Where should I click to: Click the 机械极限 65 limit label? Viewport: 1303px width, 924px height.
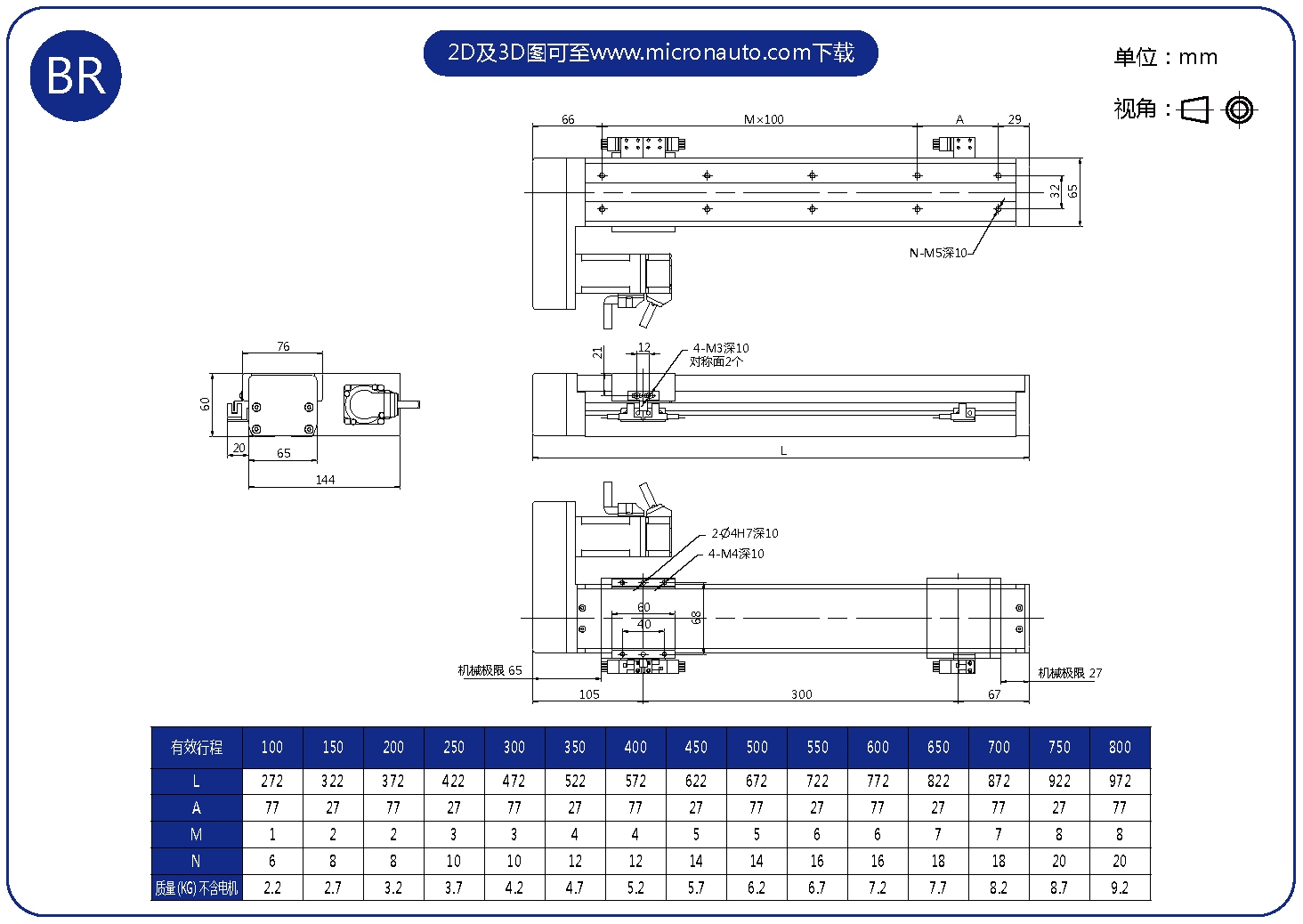(x=490, y=670)
